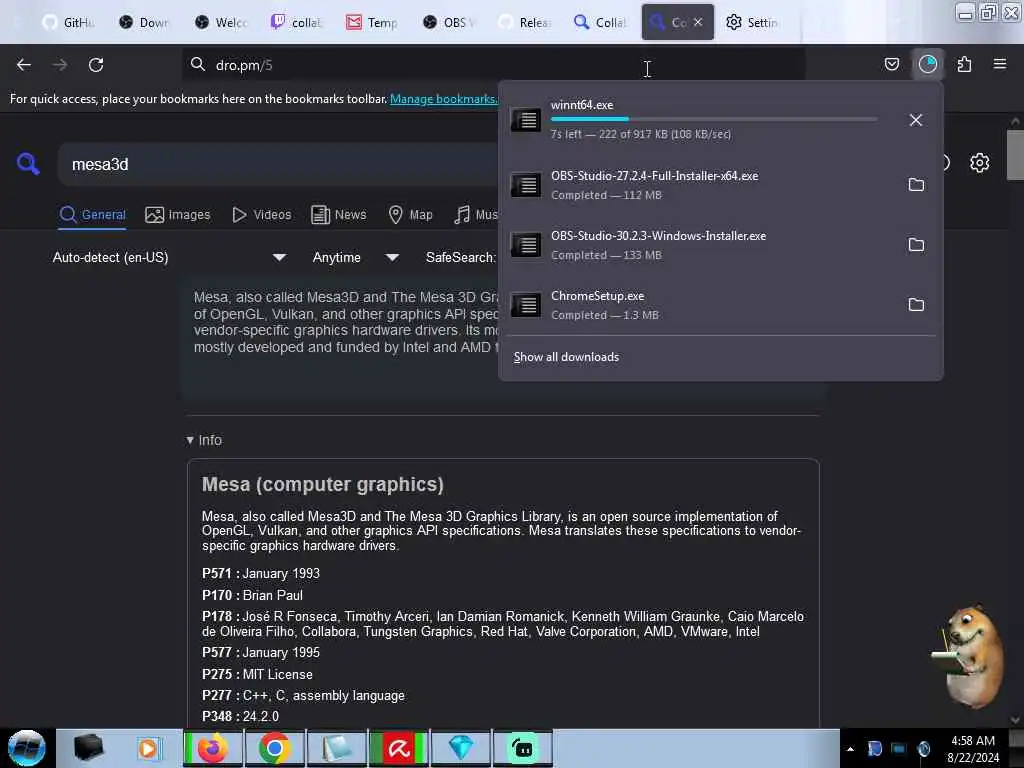Viewport: 1024px width, 768px height.
Task: Reload the page with the refresh icon
Action: pyautogui.click(x=96, y=65)
